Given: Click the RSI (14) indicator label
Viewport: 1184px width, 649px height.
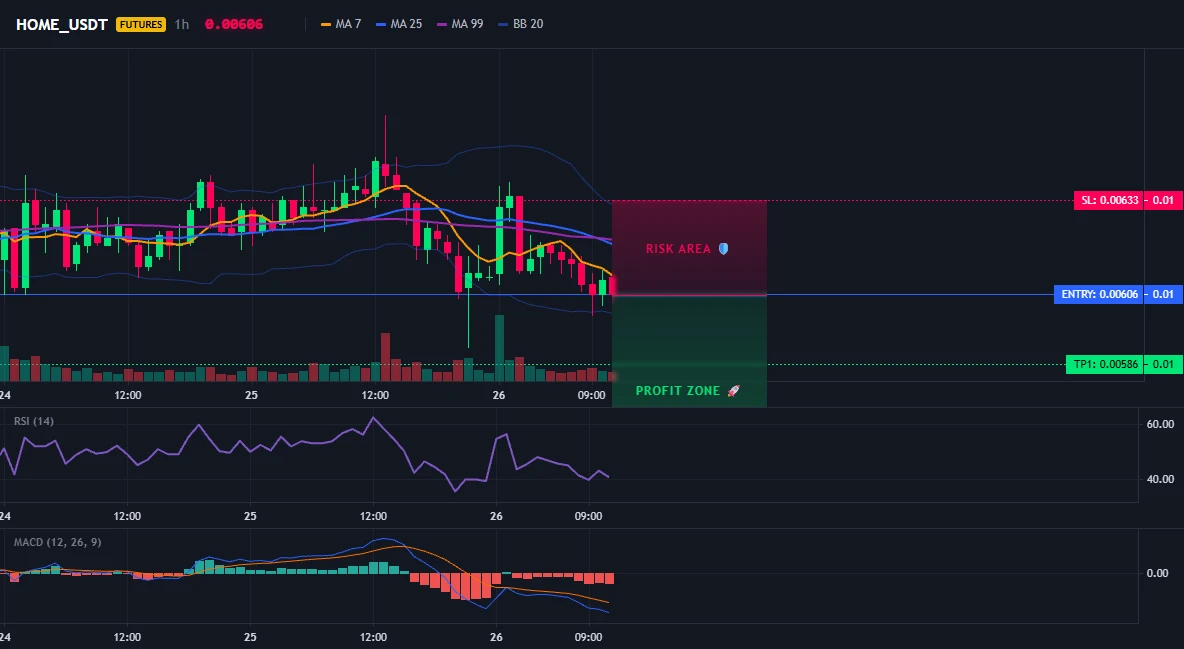Looking at the screenshot, I should [34, 421].
